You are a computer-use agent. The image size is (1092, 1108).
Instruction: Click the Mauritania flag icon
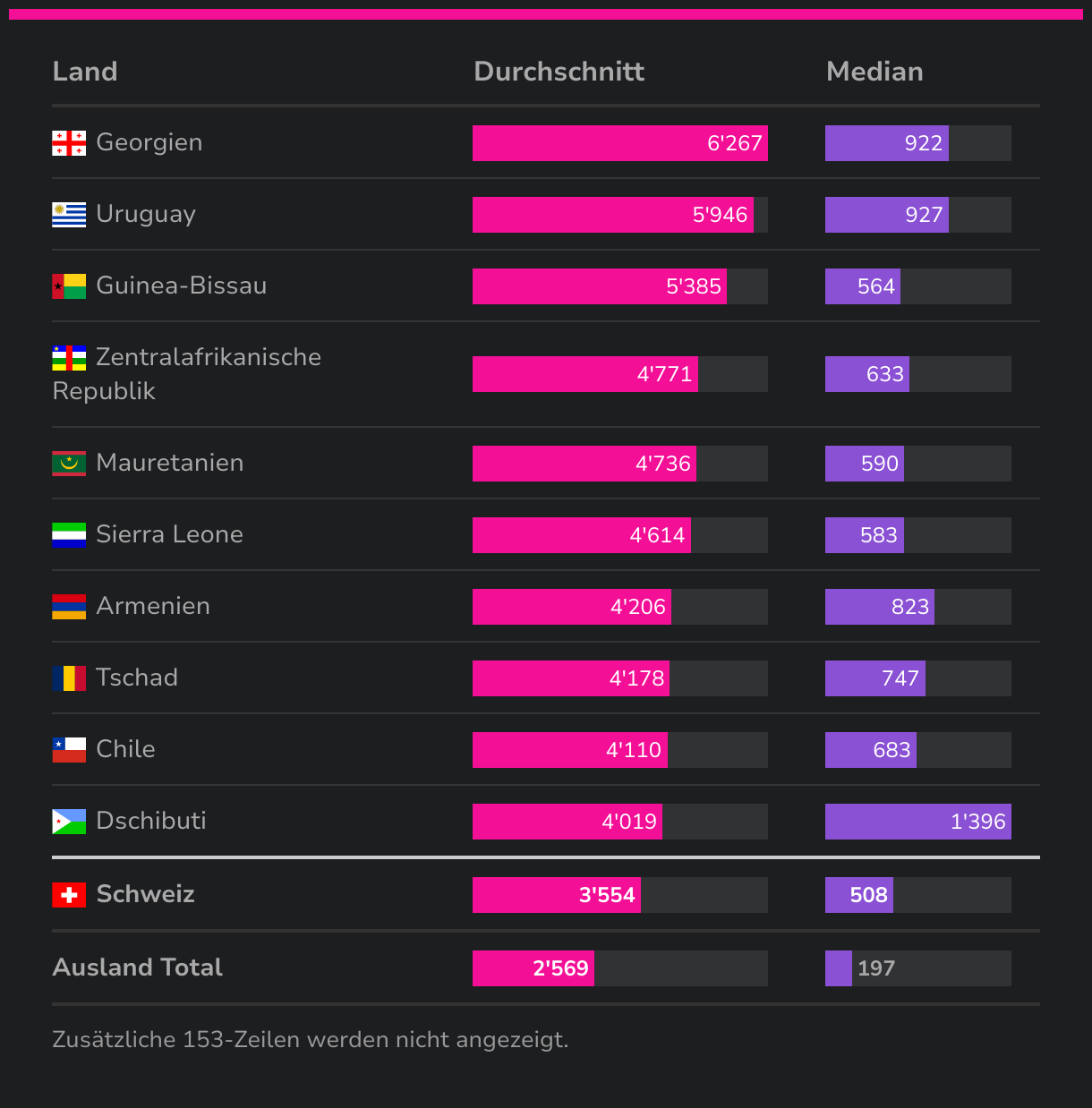click(69, 464)
